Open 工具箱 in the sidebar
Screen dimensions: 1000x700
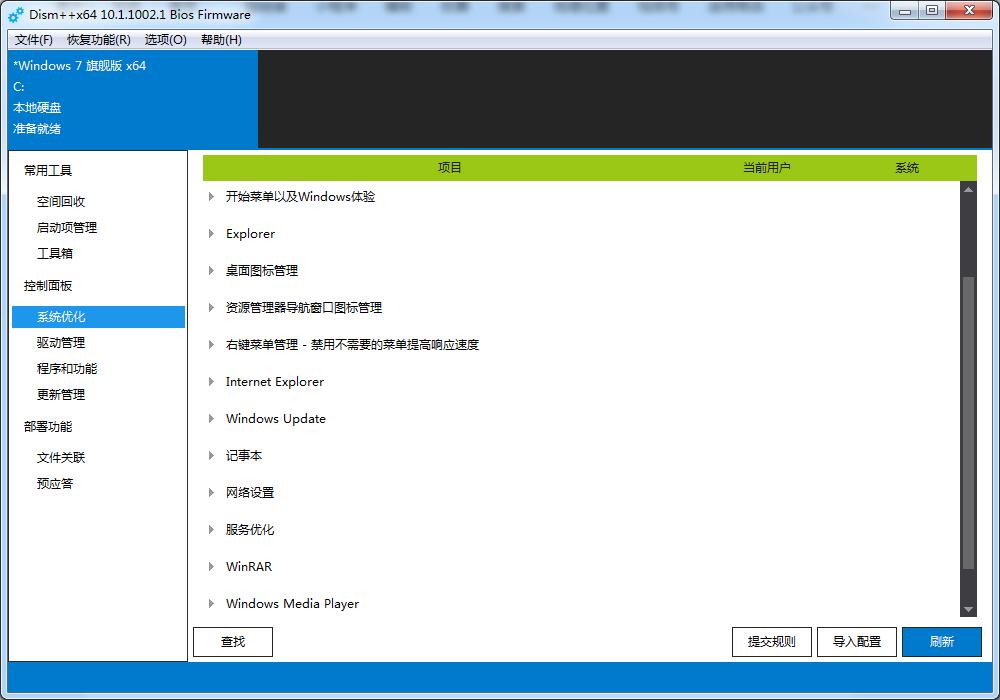55,254
